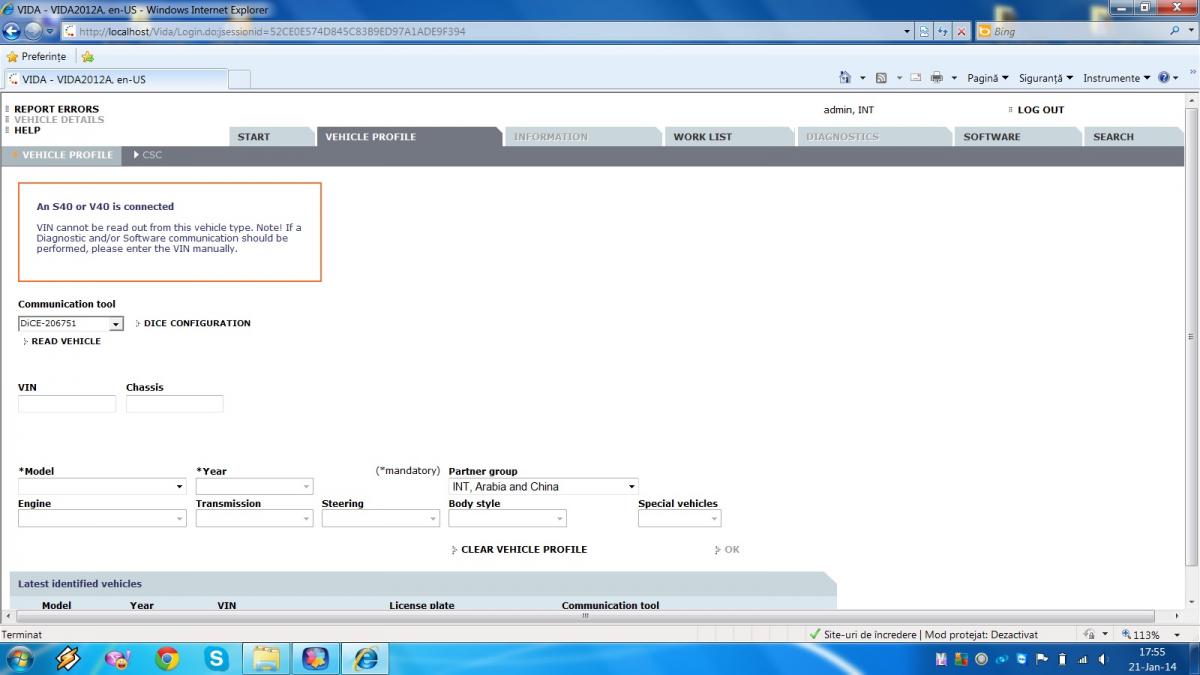Open the Communication tool DiCE-206751 dropdown
This screenshot has width=1200, height=675.
[x=115, y=324]
